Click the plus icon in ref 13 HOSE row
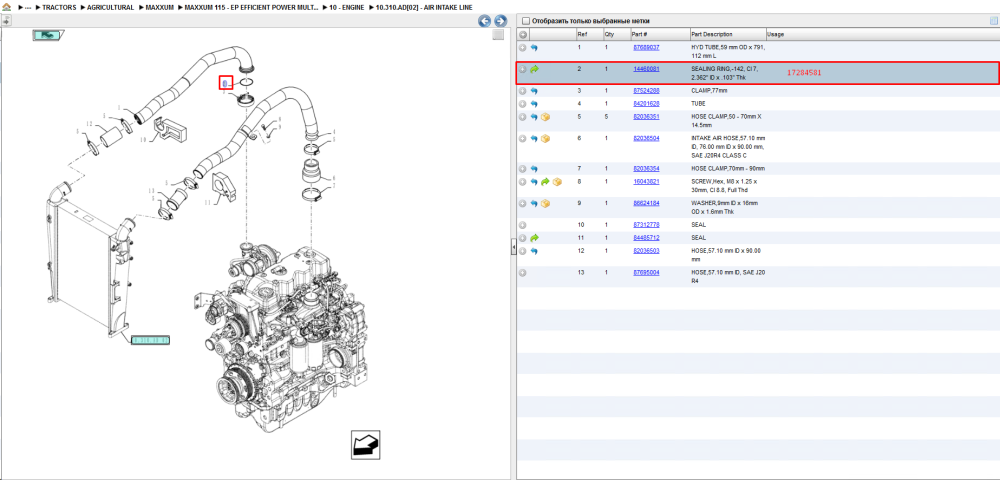1000x480 pixels. 522,273
